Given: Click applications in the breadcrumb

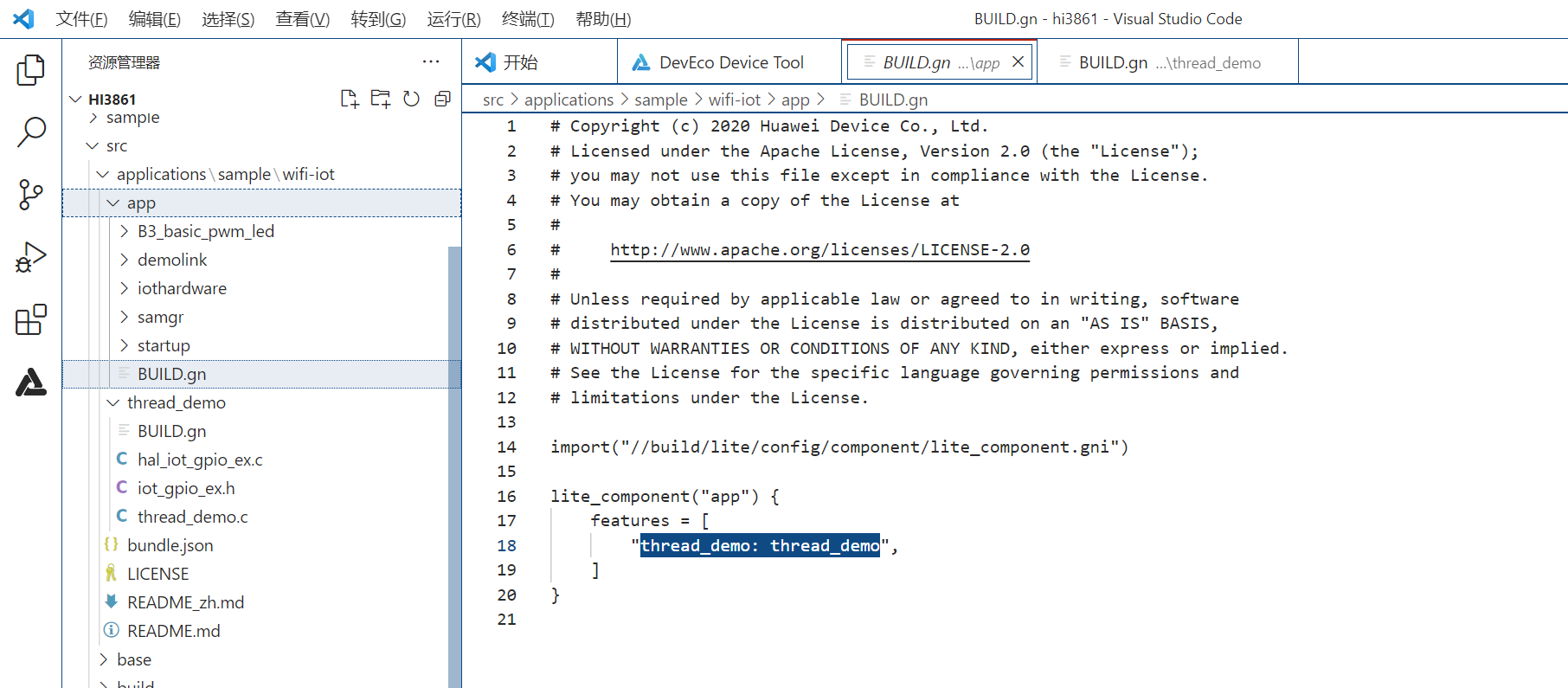Looking at the screenshot, I should click(x=569, y=100).
